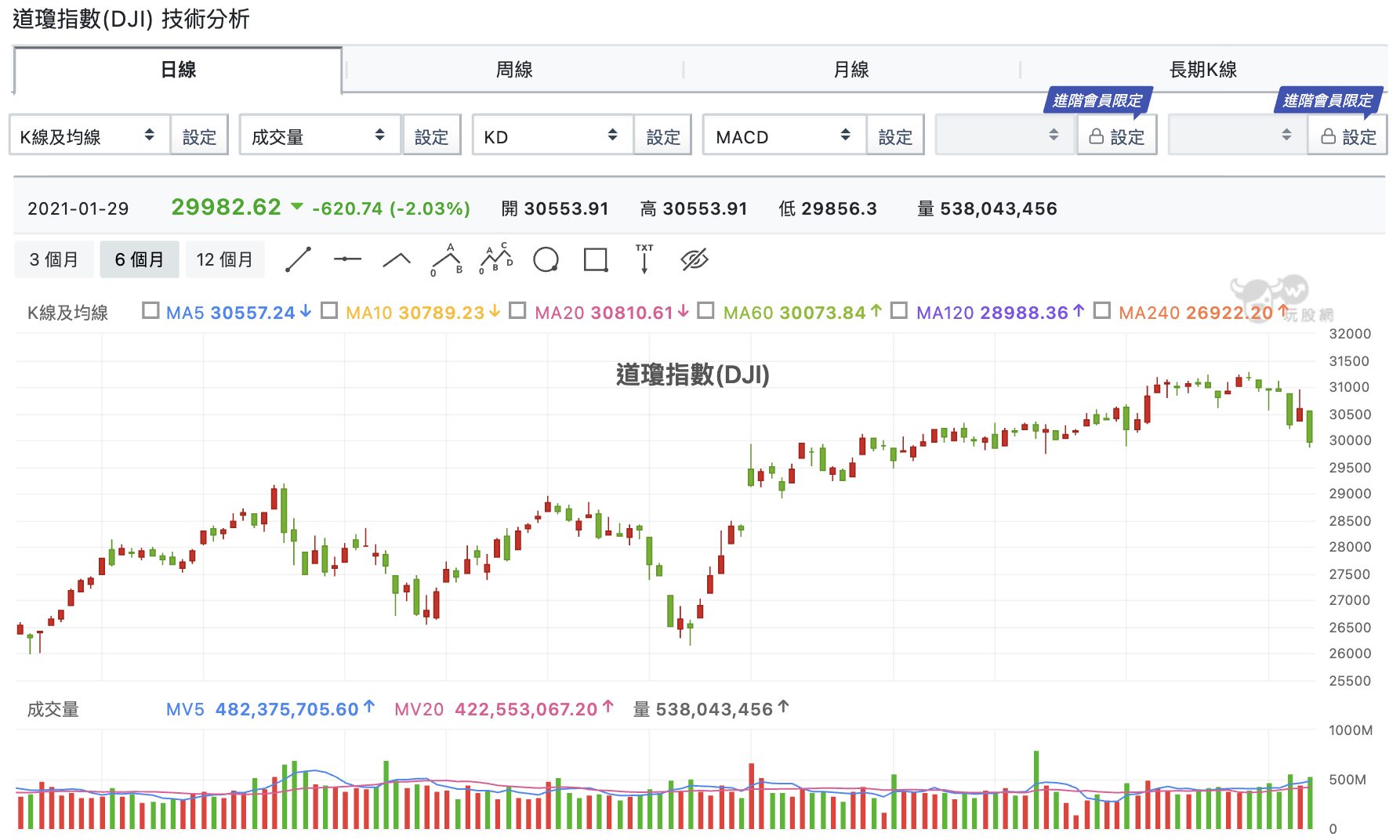This screenshot has width=1400, height=840.
Task: Select the 0-A-B wave drawing tool
Action: [x=447, y=259]
